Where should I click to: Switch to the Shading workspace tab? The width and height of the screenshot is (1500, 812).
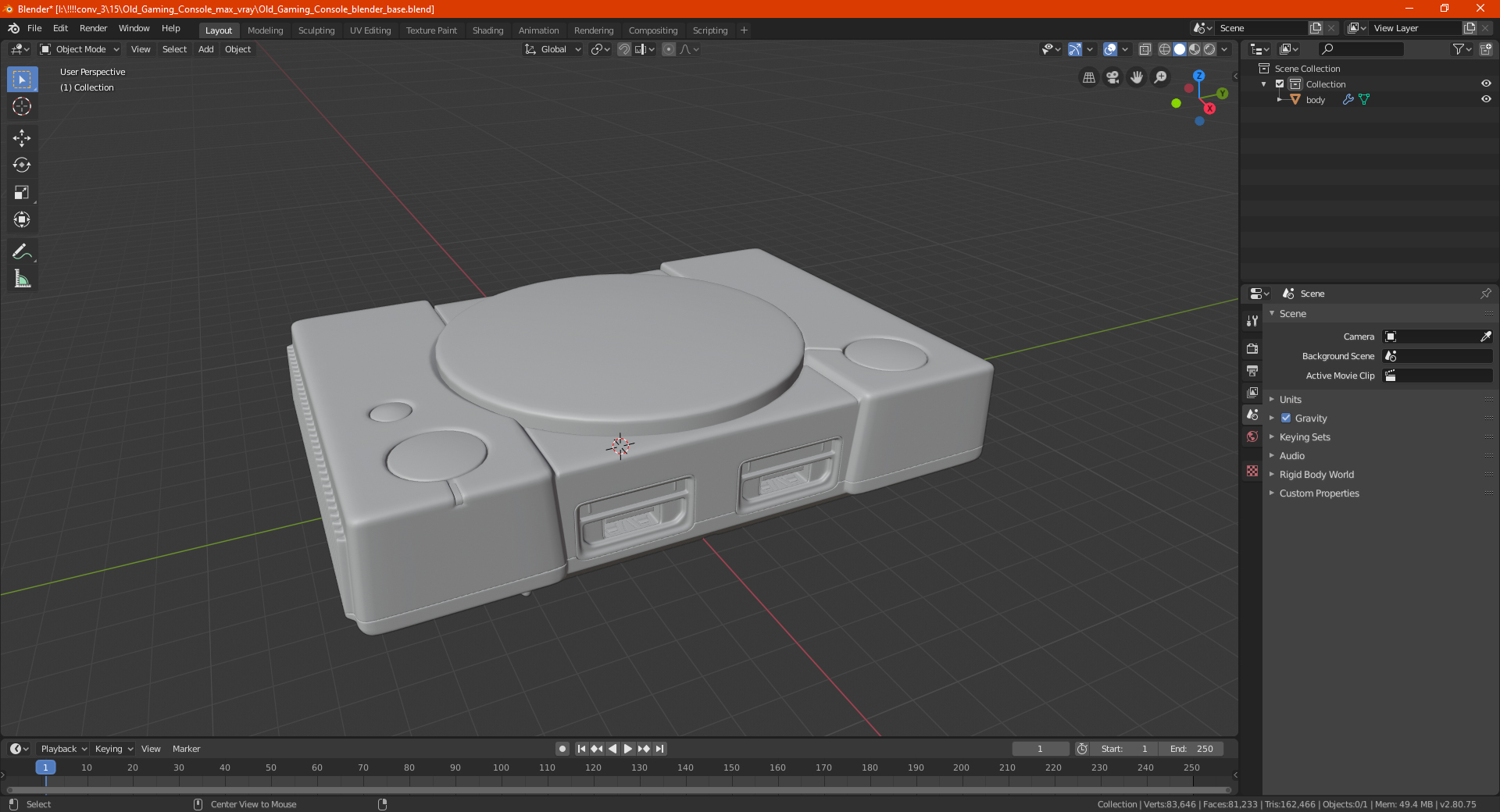487,30
